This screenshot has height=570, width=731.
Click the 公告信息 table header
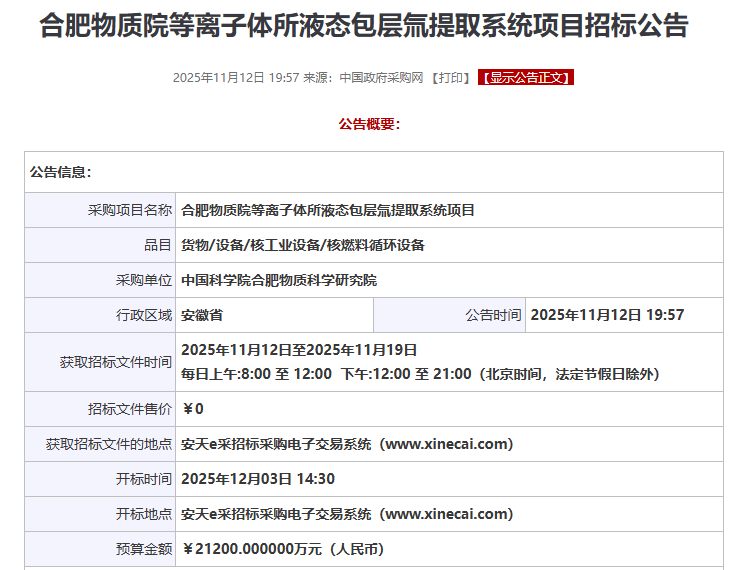tap(61, 172)
